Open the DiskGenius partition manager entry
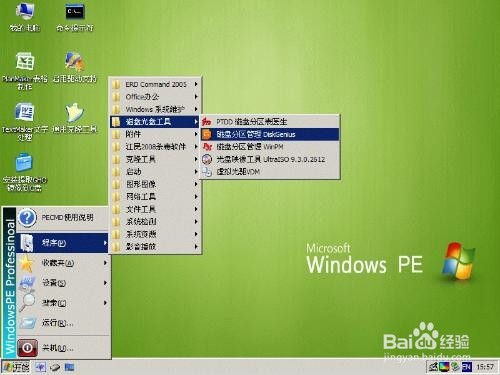Screen dimensions: 500x375 270,134
